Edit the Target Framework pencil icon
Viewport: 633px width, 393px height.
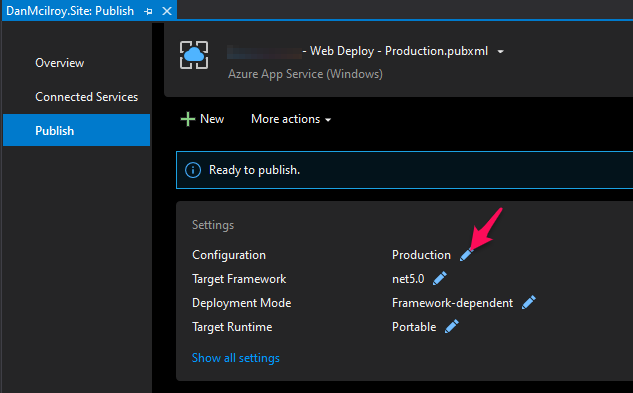coord(440,278)
